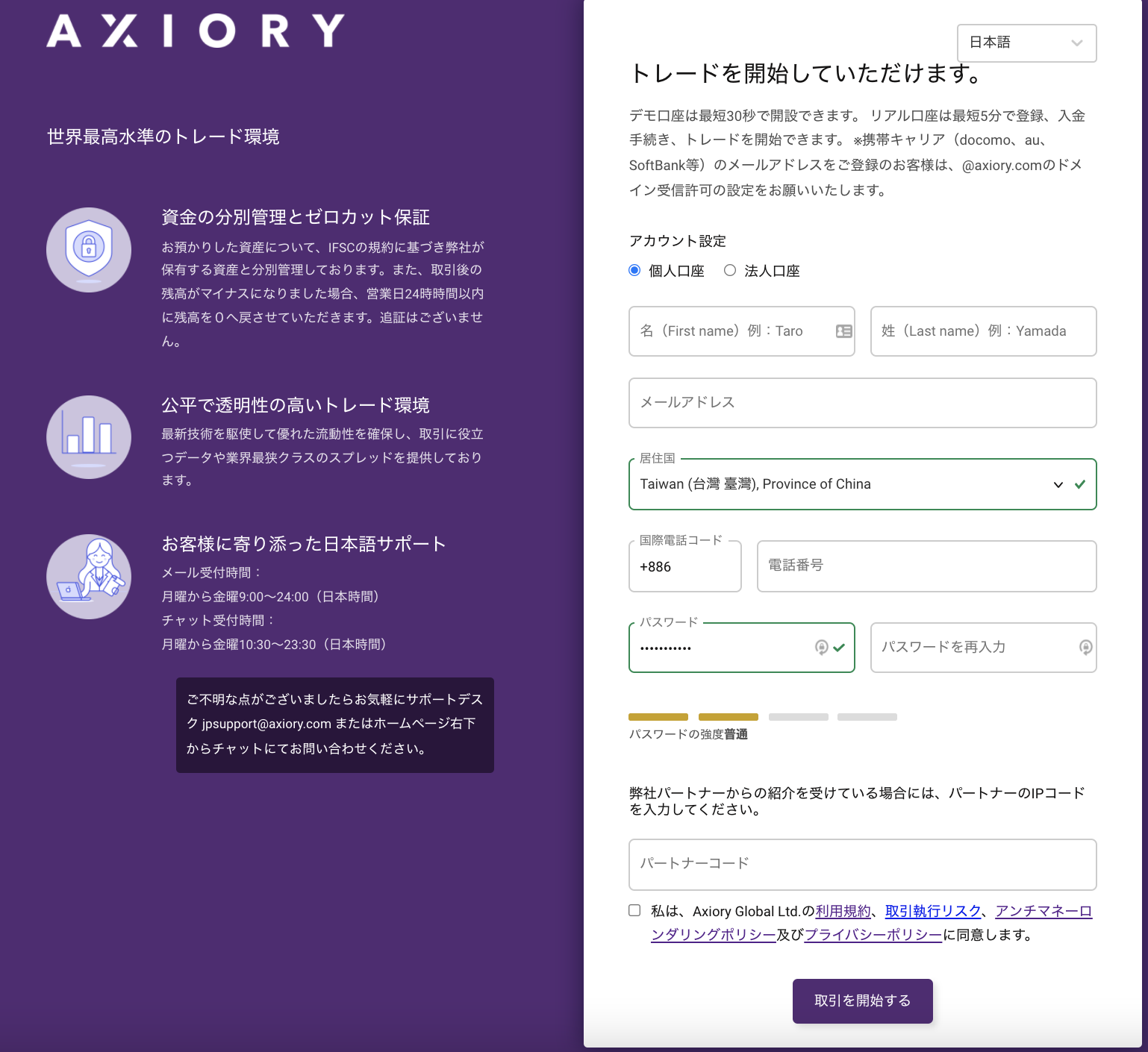This screenshot has width=1148, height=1052.
Task: Click the support agent illustration icon
Action: pos(89,577)
